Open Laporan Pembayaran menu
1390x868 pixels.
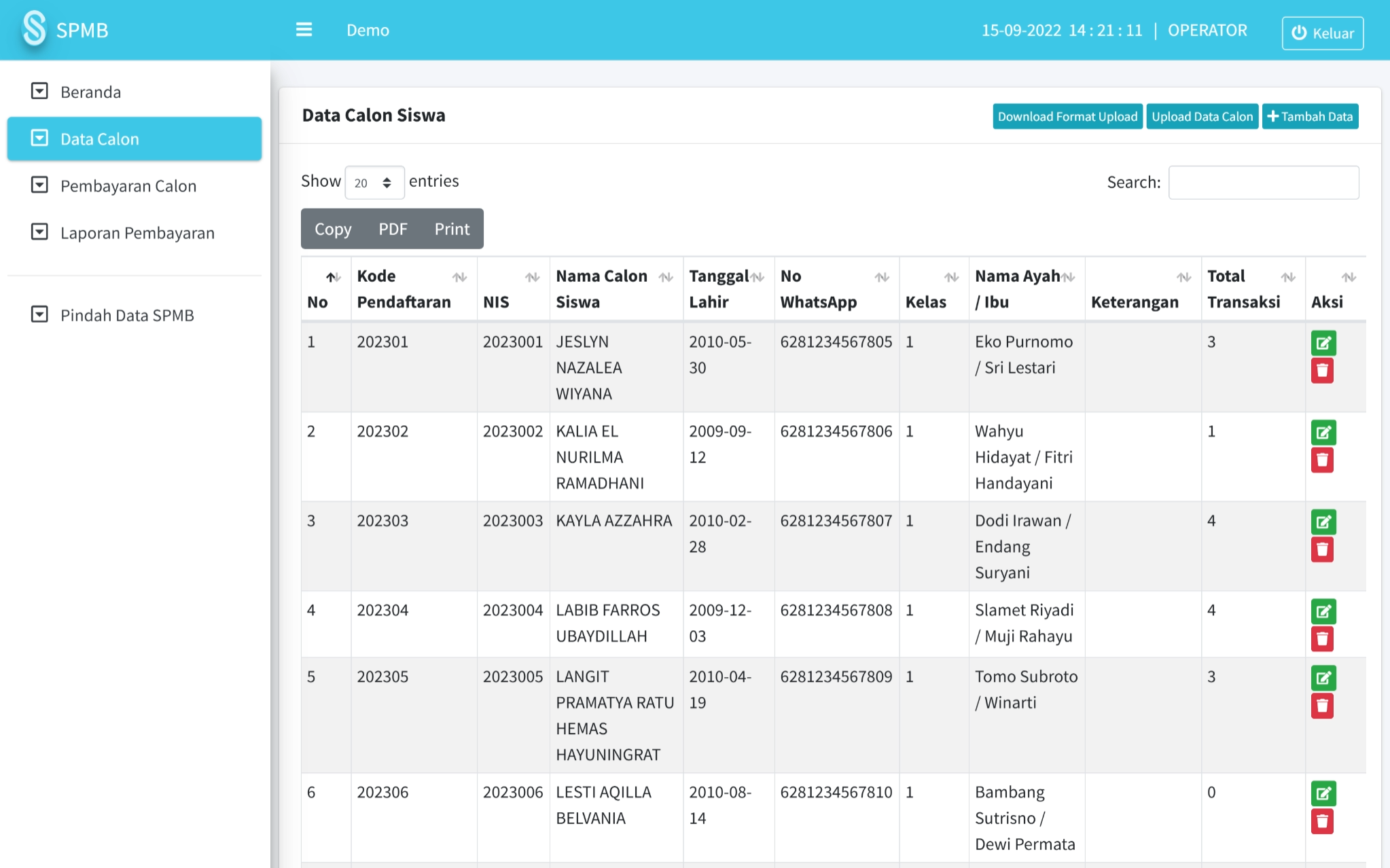(134, 232)
